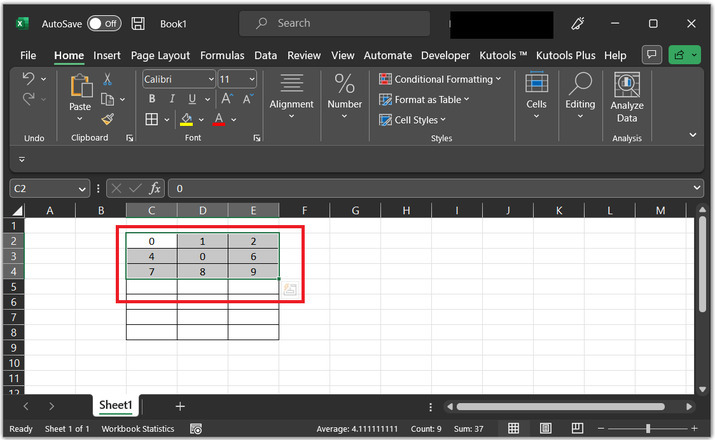Toggle Italic formatting
The height and width of the screenshot is (440, 715).
tap(172, 99)
